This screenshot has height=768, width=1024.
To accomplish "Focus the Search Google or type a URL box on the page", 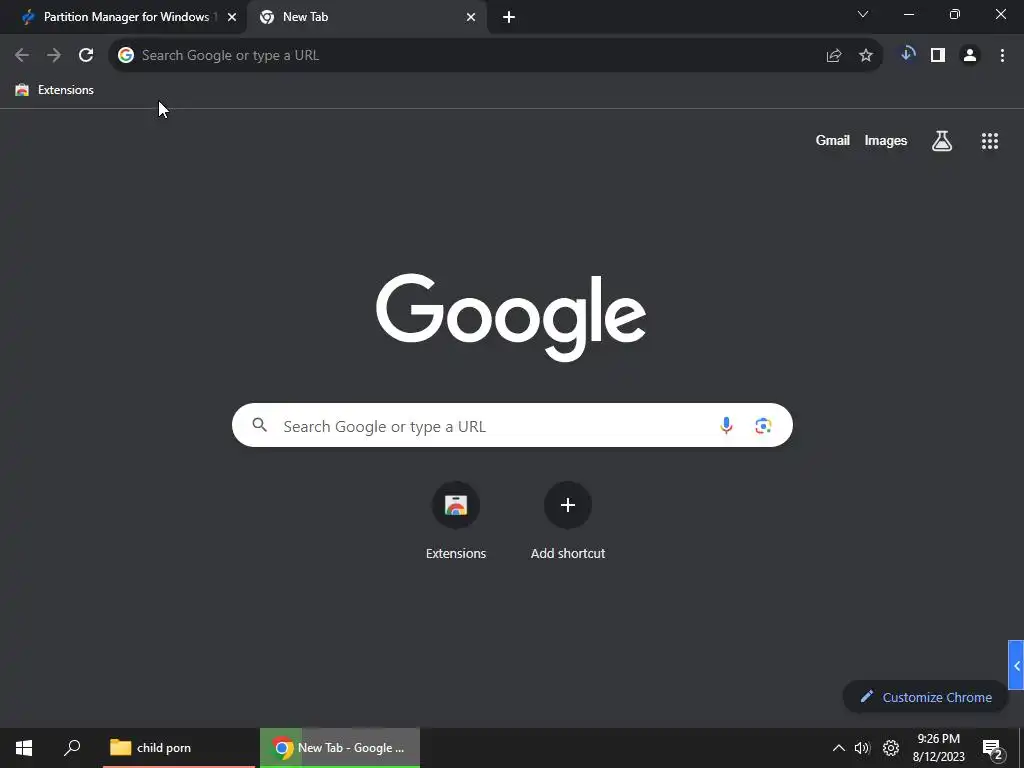I will [512, 425].
